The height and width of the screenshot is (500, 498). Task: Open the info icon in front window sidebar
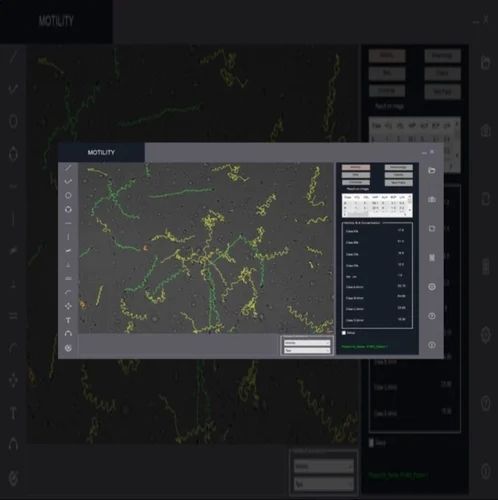(432, 345)
